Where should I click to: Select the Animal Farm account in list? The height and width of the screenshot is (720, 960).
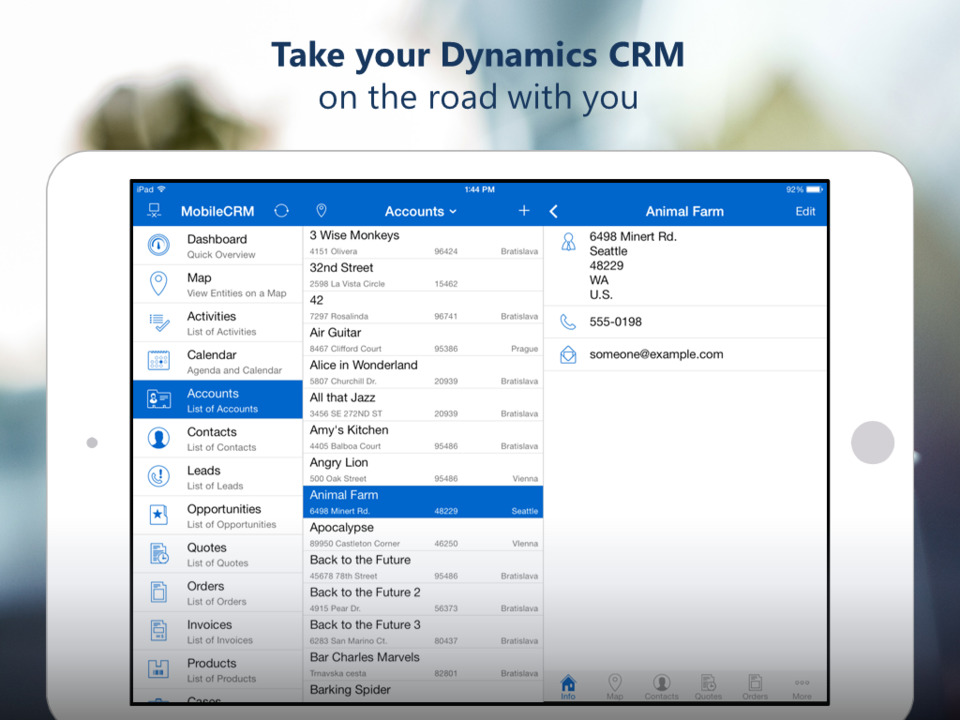click(422, 501)
